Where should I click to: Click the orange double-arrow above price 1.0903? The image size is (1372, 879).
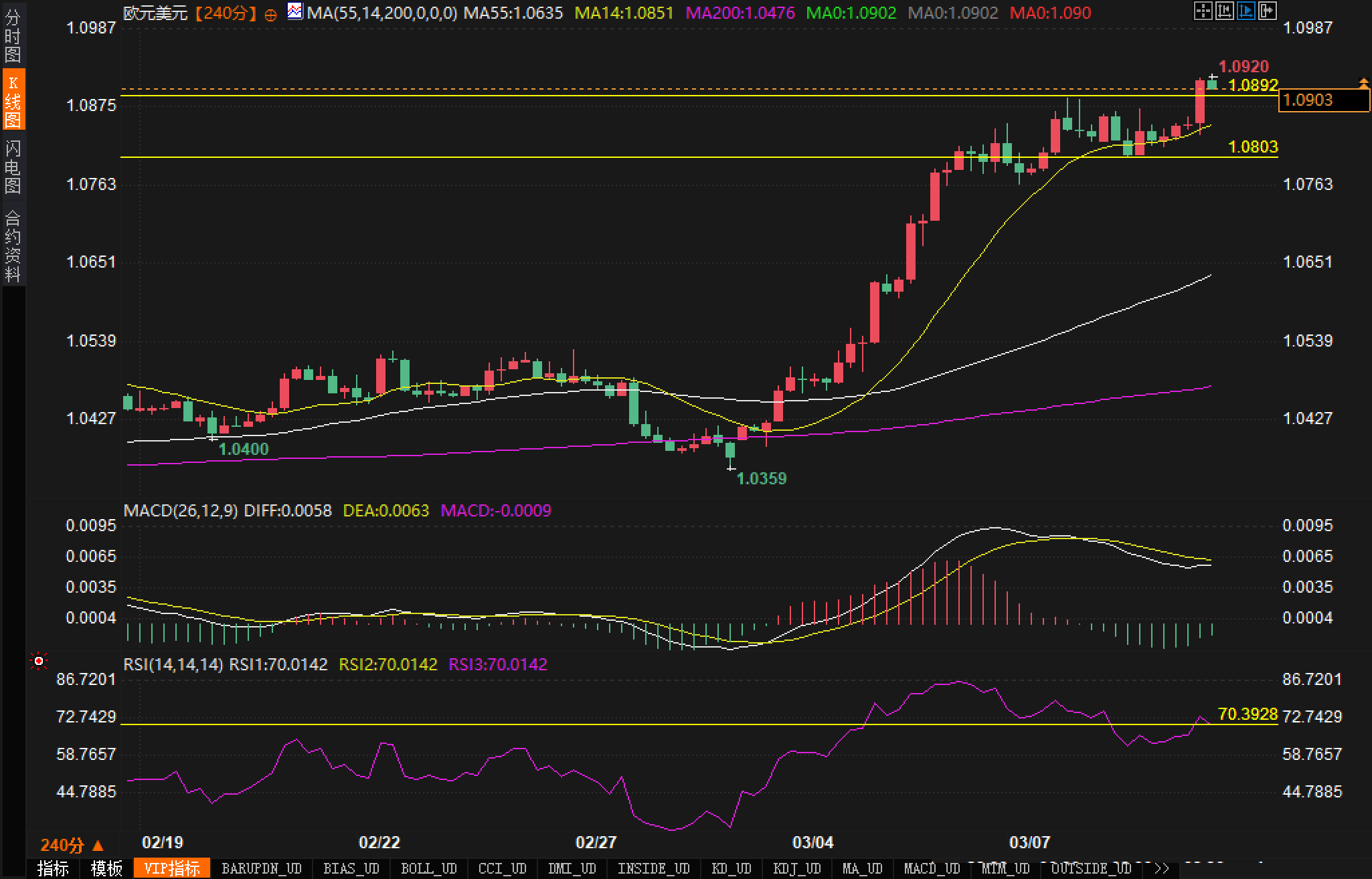click(x=1363, y=83)
